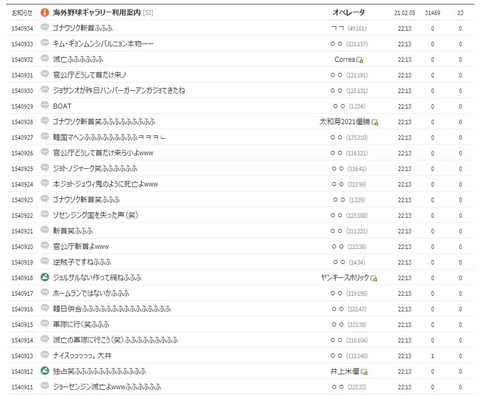
Task: Open the post titled BOAT
Action: click(x=62, y=106)
